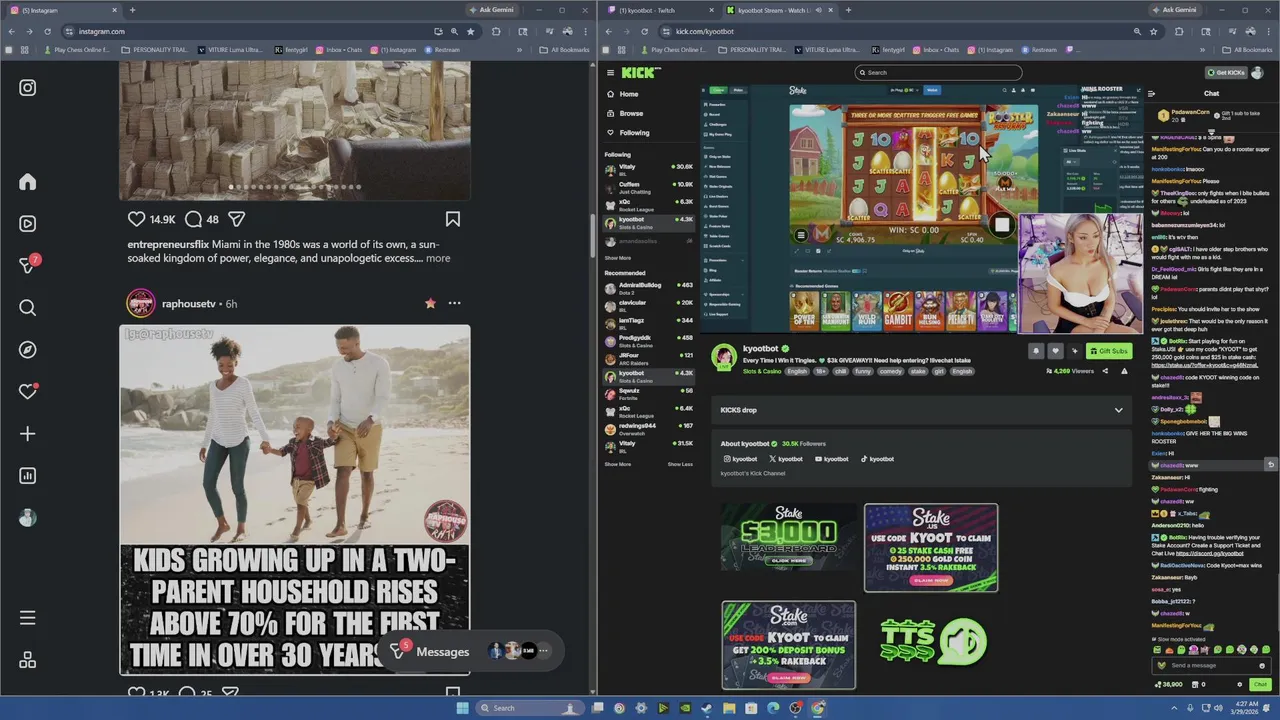Click favorite star on raphousetv post
Screen dimensions: 1280x720
coord(430,303)
